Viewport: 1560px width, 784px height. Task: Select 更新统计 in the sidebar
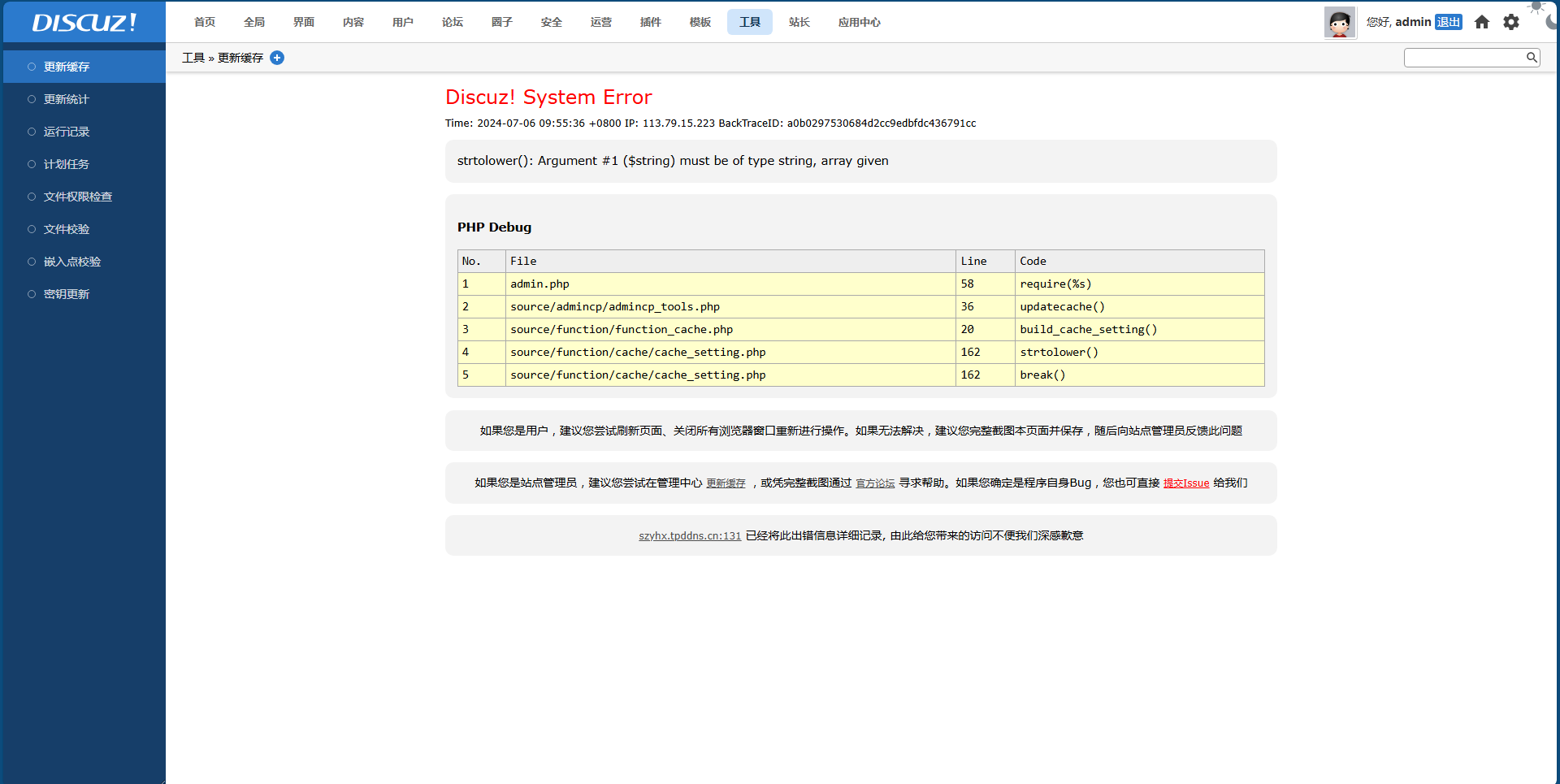[x=67, y=99]
